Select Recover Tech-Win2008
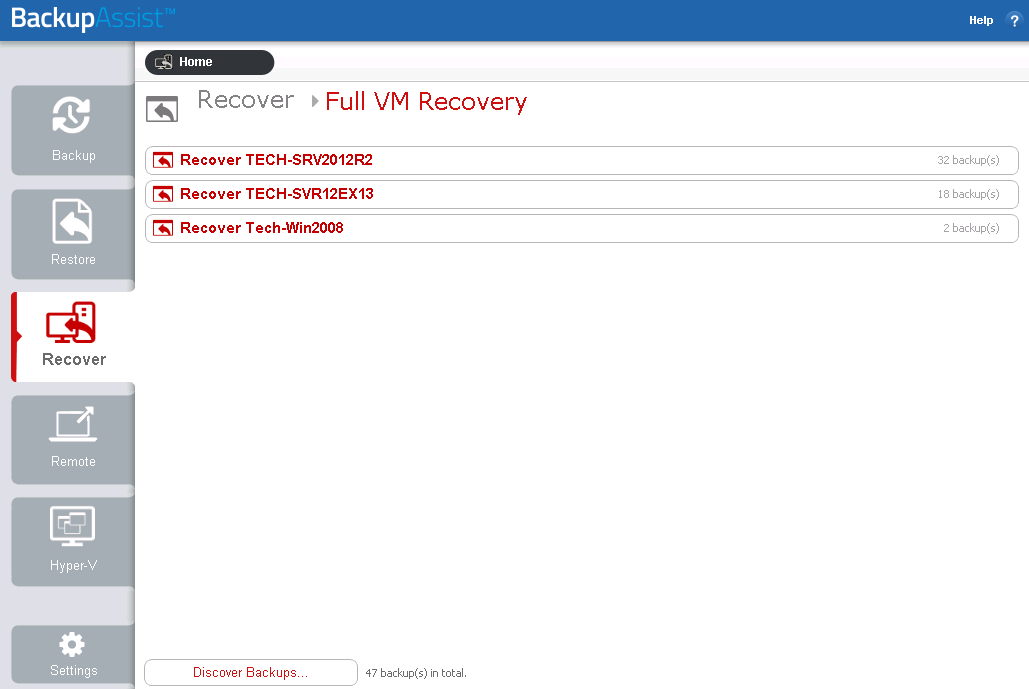This screenshot has width=1029, height=689. [581, 228]
